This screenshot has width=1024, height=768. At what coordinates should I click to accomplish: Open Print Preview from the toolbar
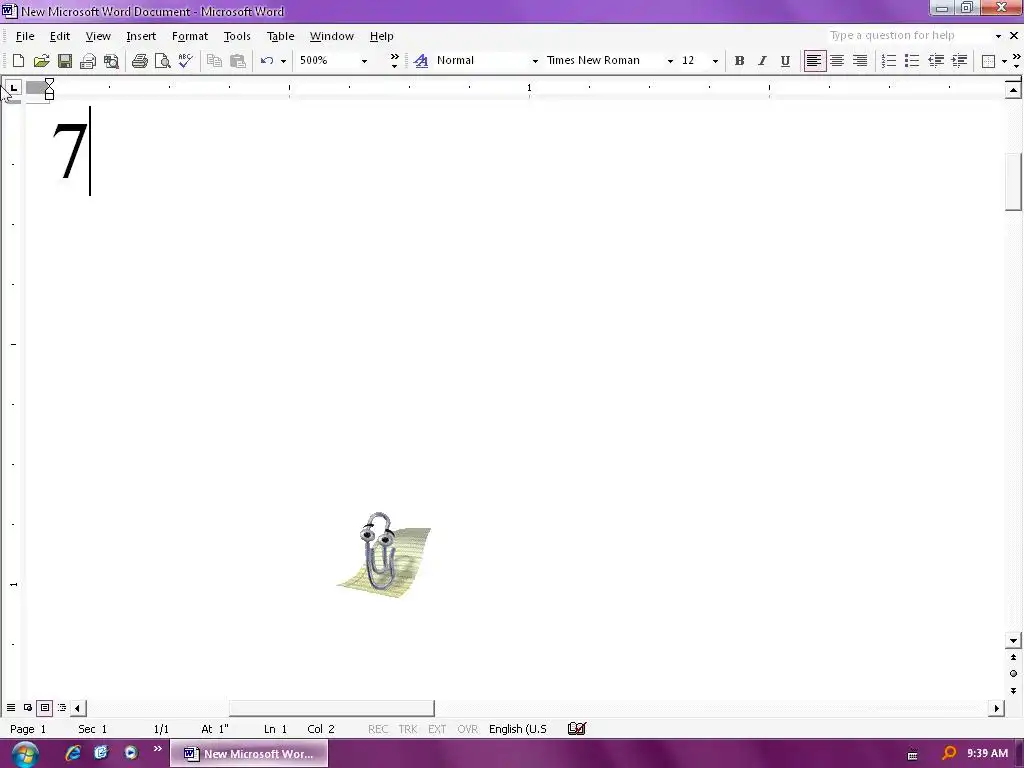point(163,61)
